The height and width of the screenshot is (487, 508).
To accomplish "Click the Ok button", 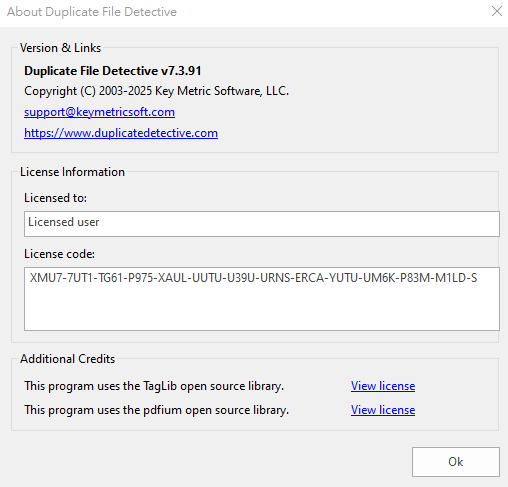I will (456, 462).
